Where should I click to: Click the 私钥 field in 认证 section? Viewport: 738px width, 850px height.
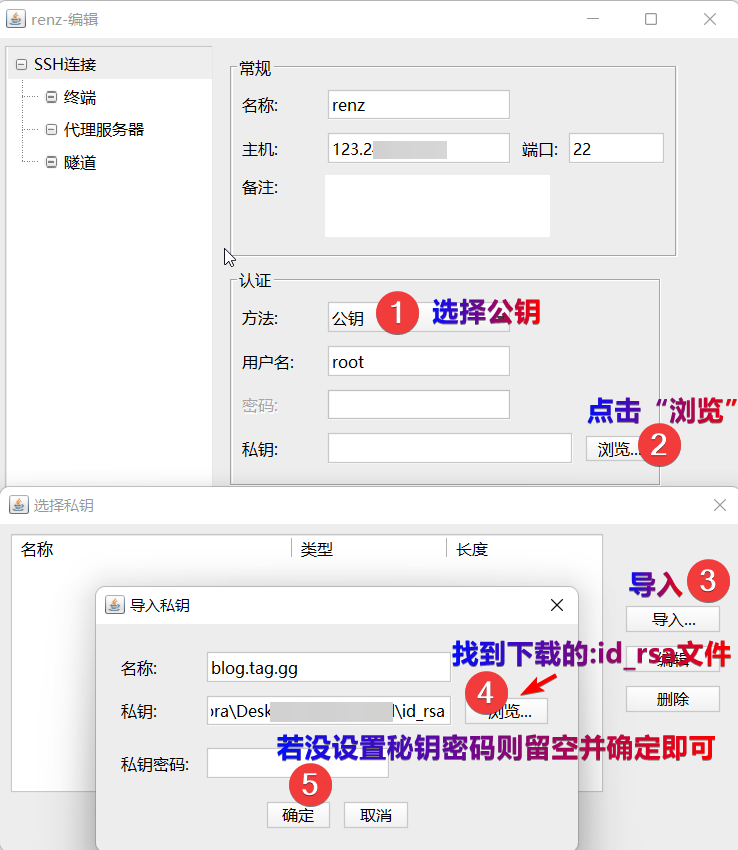click(x=450, y=448)
